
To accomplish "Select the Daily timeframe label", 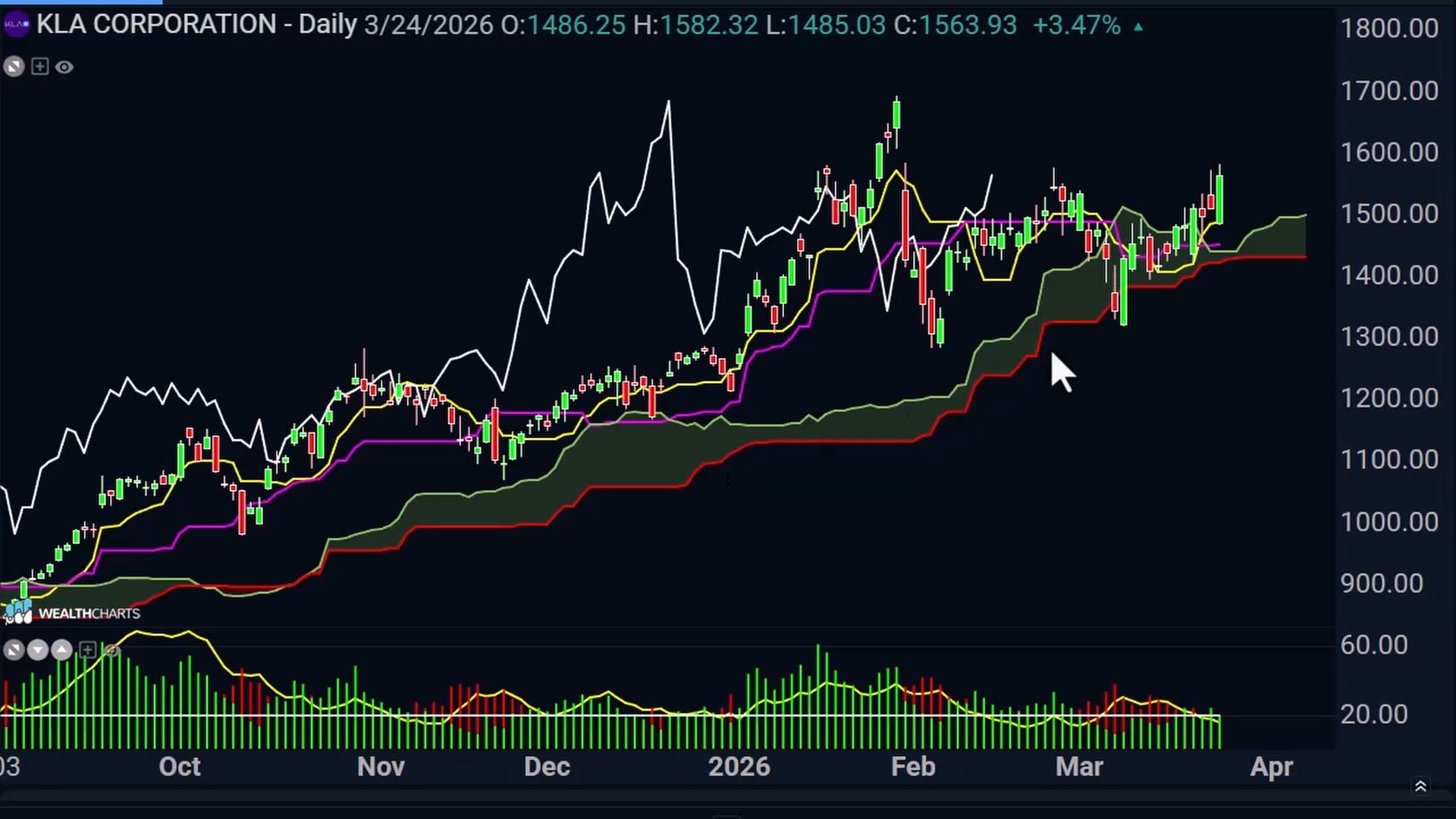I will click(x=328, y=24).
